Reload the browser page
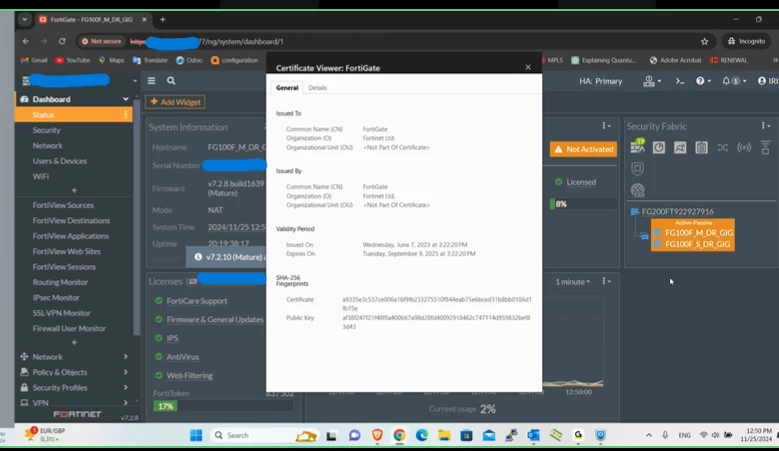This screenshot has height=451, width=779. click(x=62, y=41)
